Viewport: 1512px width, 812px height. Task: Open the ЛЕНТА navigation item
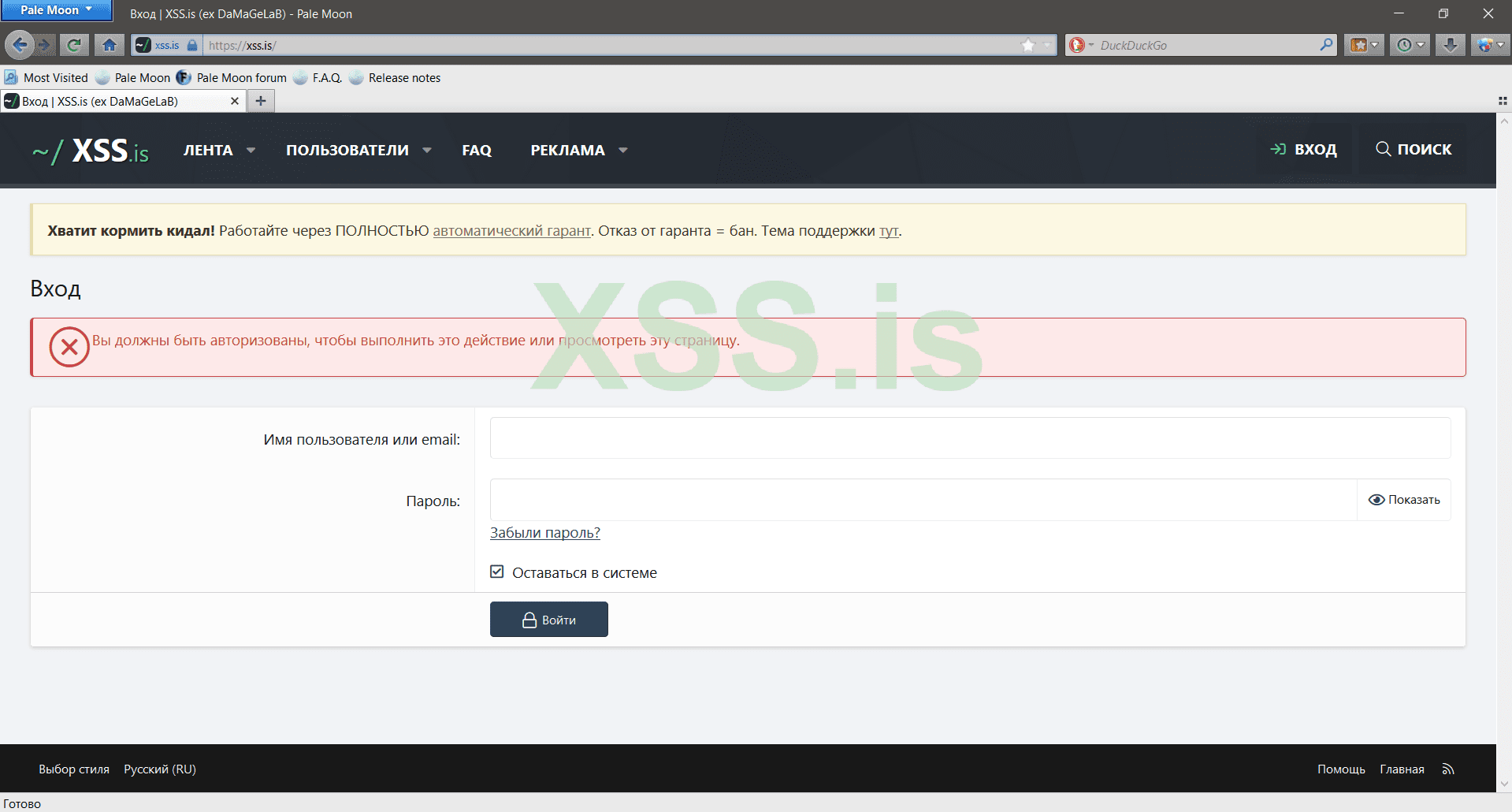(x=208, y=150)
